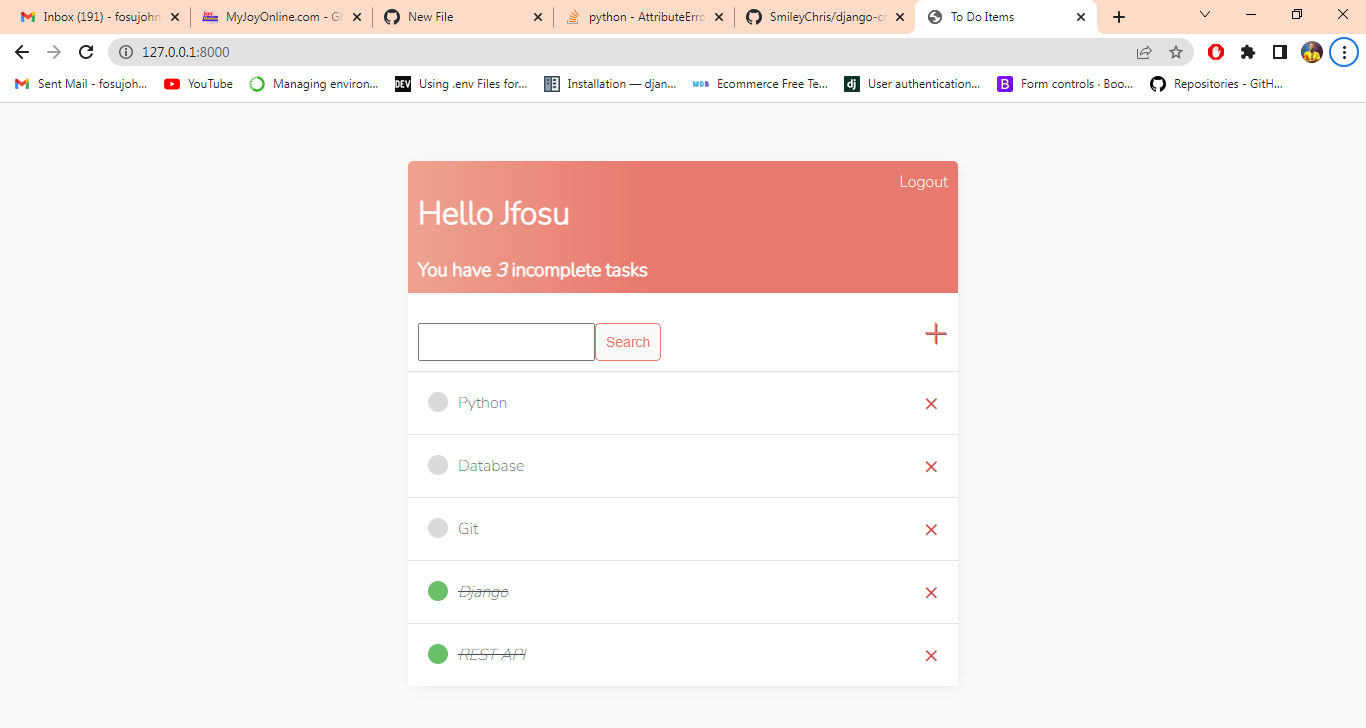Open the share page icon in address bar
1366x728 pixels.
click(1144, 52)
